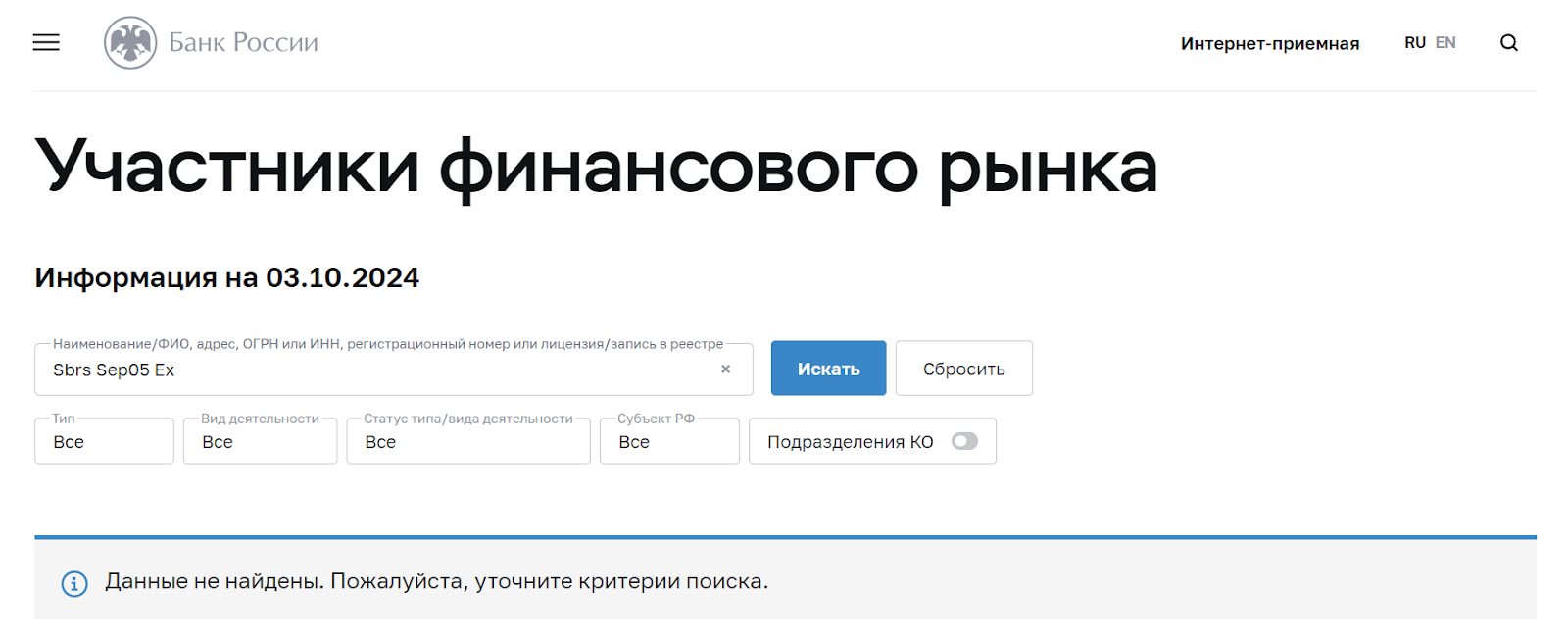Open the site search magnifier icon
Screen dimensions: 1568x641
coord(1509,42)
